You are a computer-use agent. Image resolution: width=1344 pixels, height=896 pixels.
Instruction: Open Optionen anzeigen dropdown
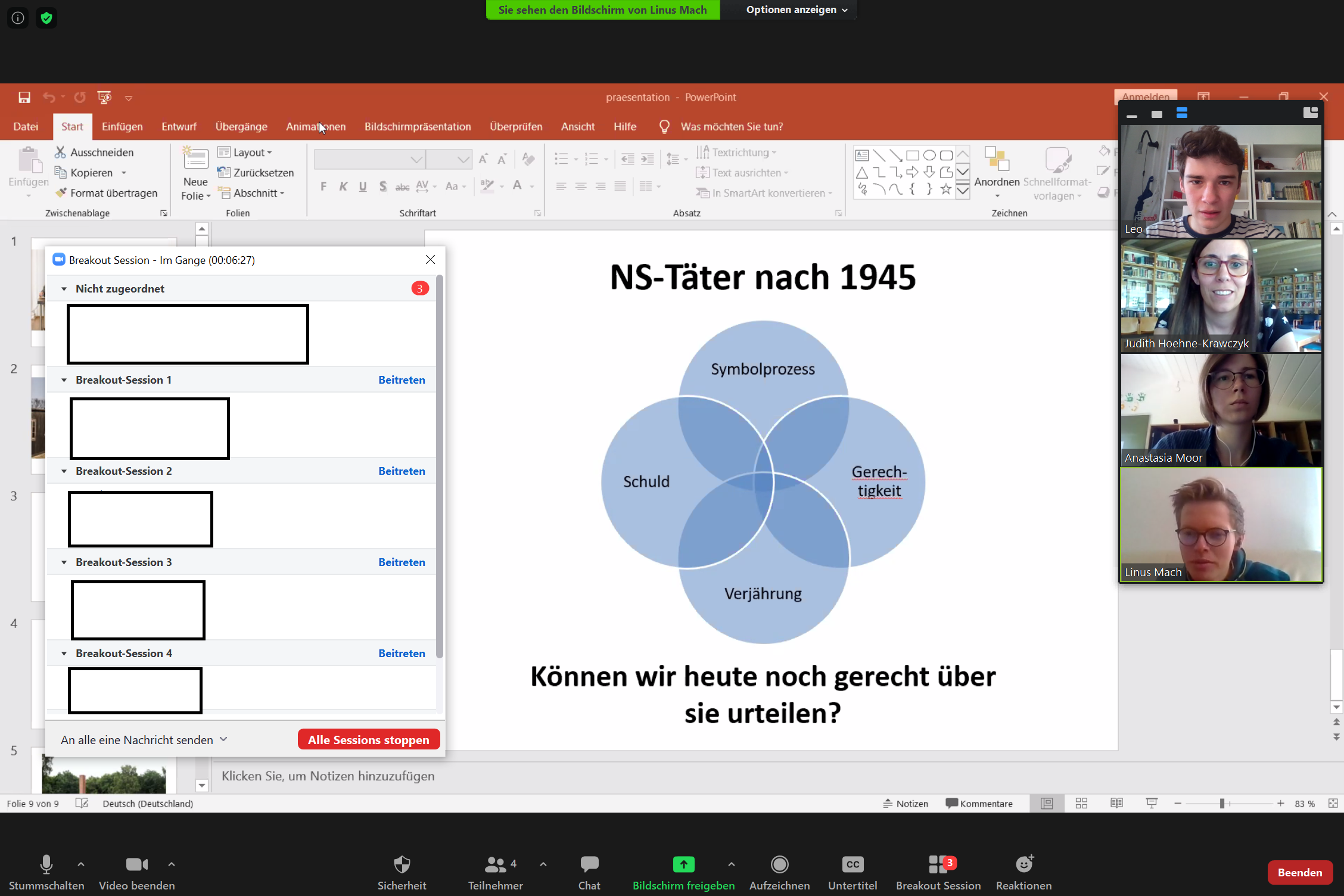(796, 10)
